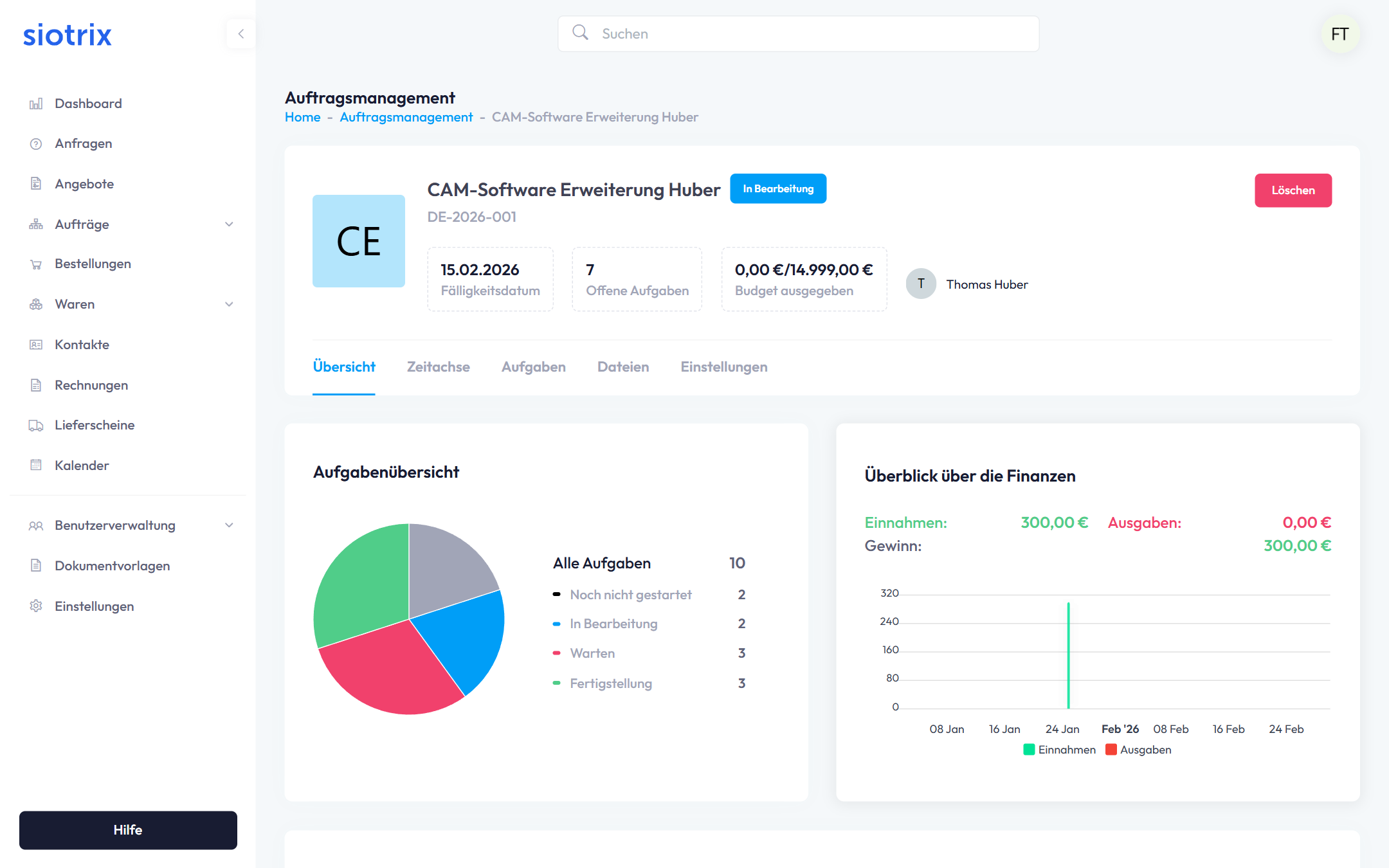Toggle the Ausgaben legend entry in finance chart
The height and width of the screenshot is (868, 1389).
[x=1139, y=750]
